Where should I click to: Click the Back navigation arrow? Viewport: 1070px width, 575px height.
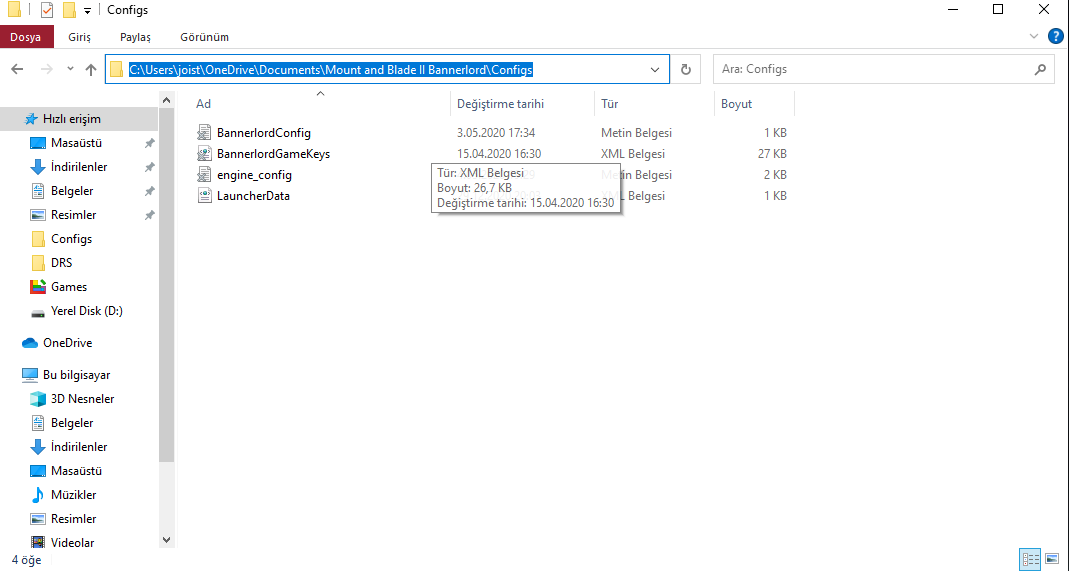coord(18,69)
